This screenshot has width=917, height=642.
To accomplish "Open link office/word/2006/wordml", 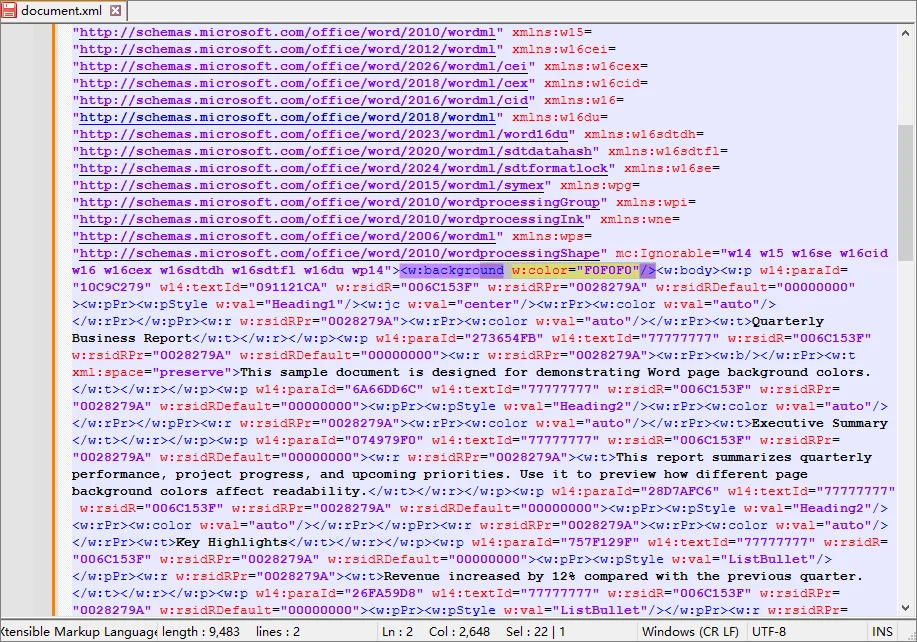I will (287, 236).
